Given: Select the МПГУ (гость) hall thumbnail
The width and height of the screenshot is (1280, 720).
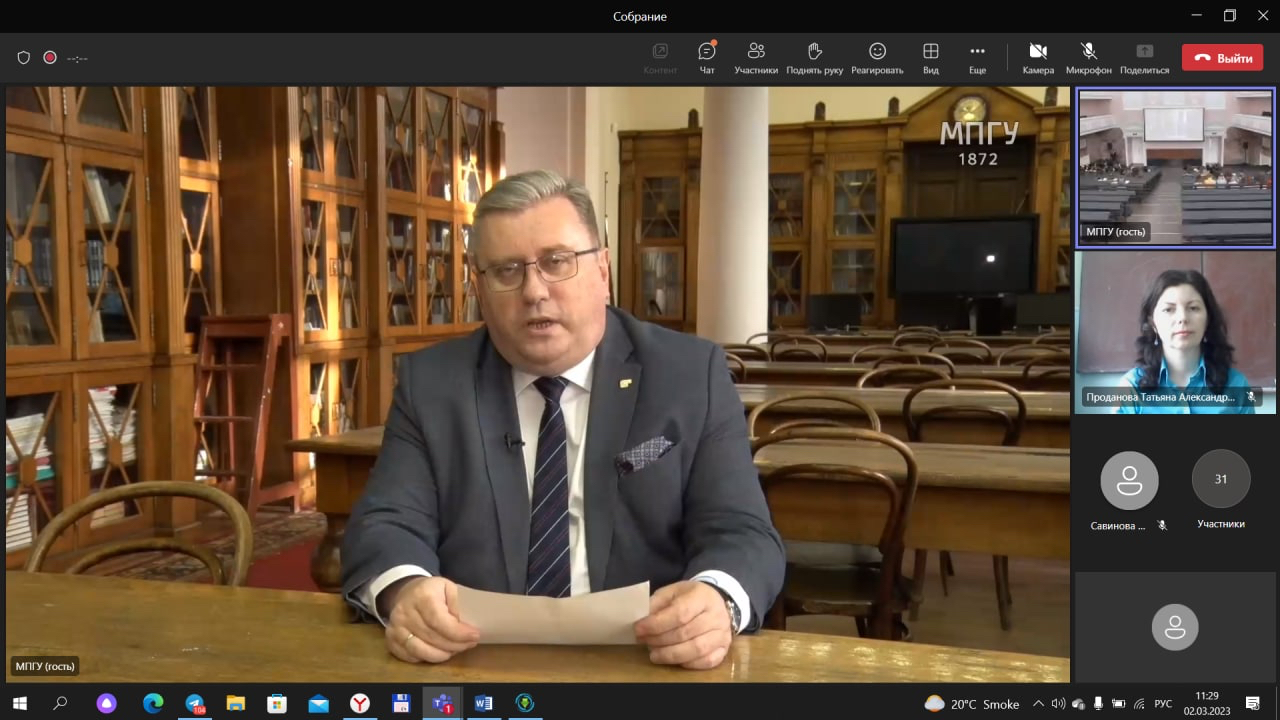Looking at the screenshot, I should click(1174, 167).
